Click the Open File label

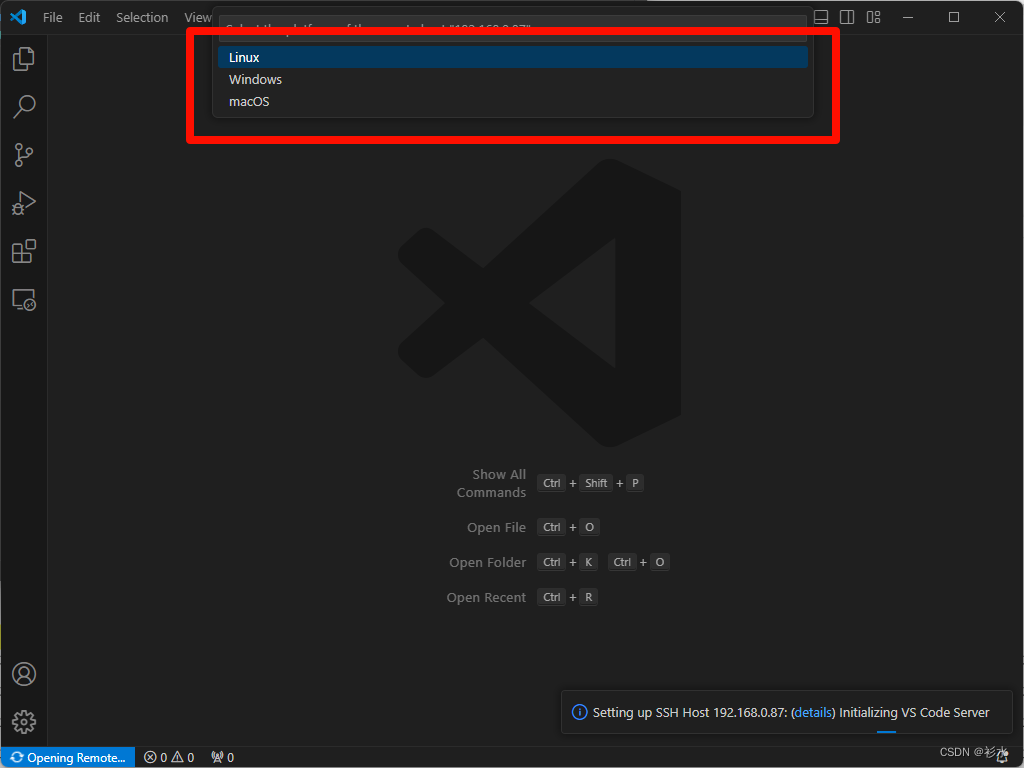(496, 528)
